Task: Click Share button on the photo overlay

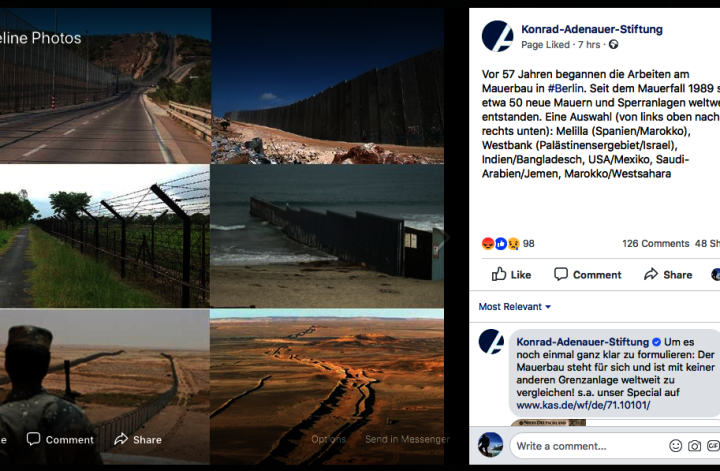Action: 138,440
